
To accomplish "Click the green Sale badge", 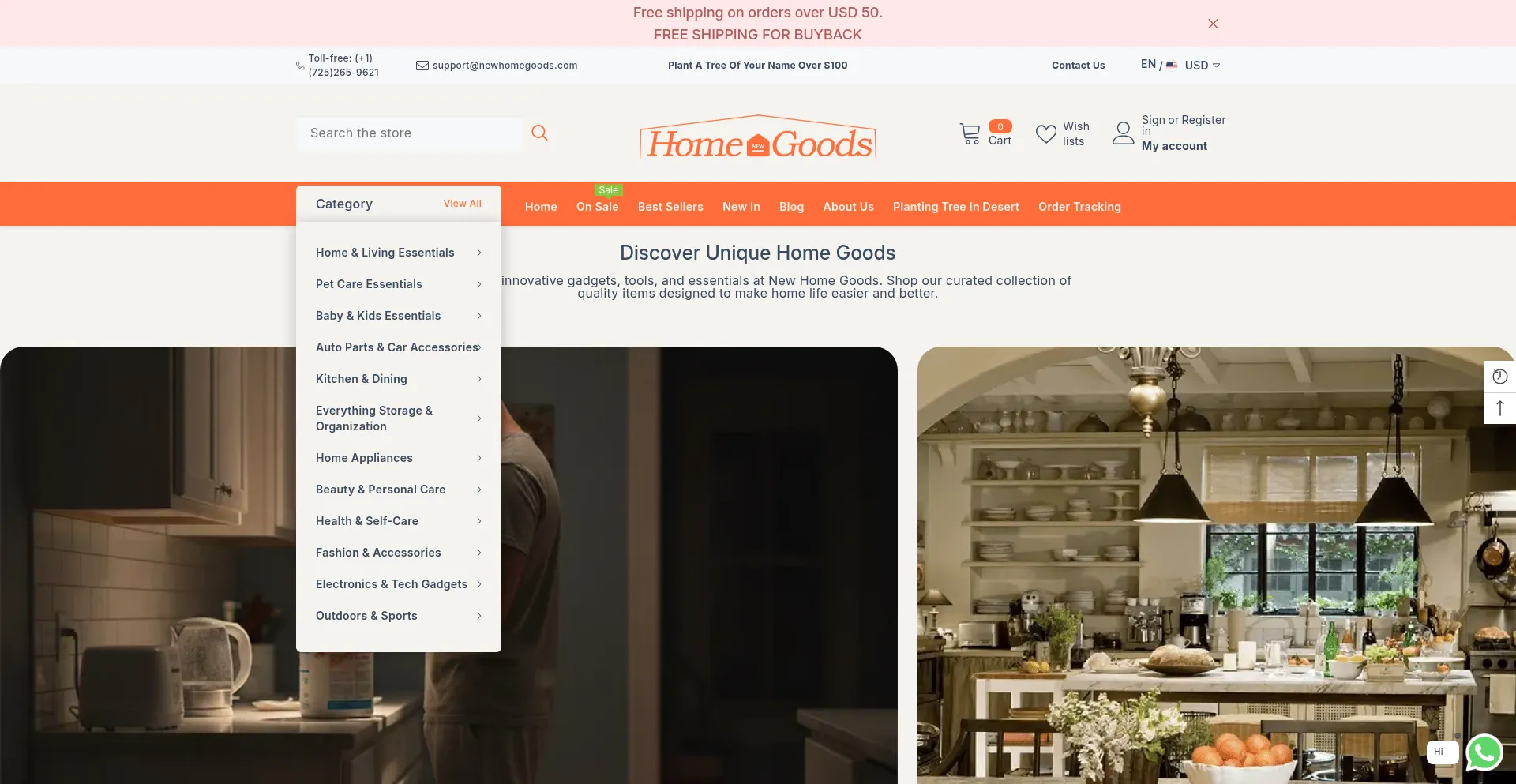I will click(x=609, y=190).
